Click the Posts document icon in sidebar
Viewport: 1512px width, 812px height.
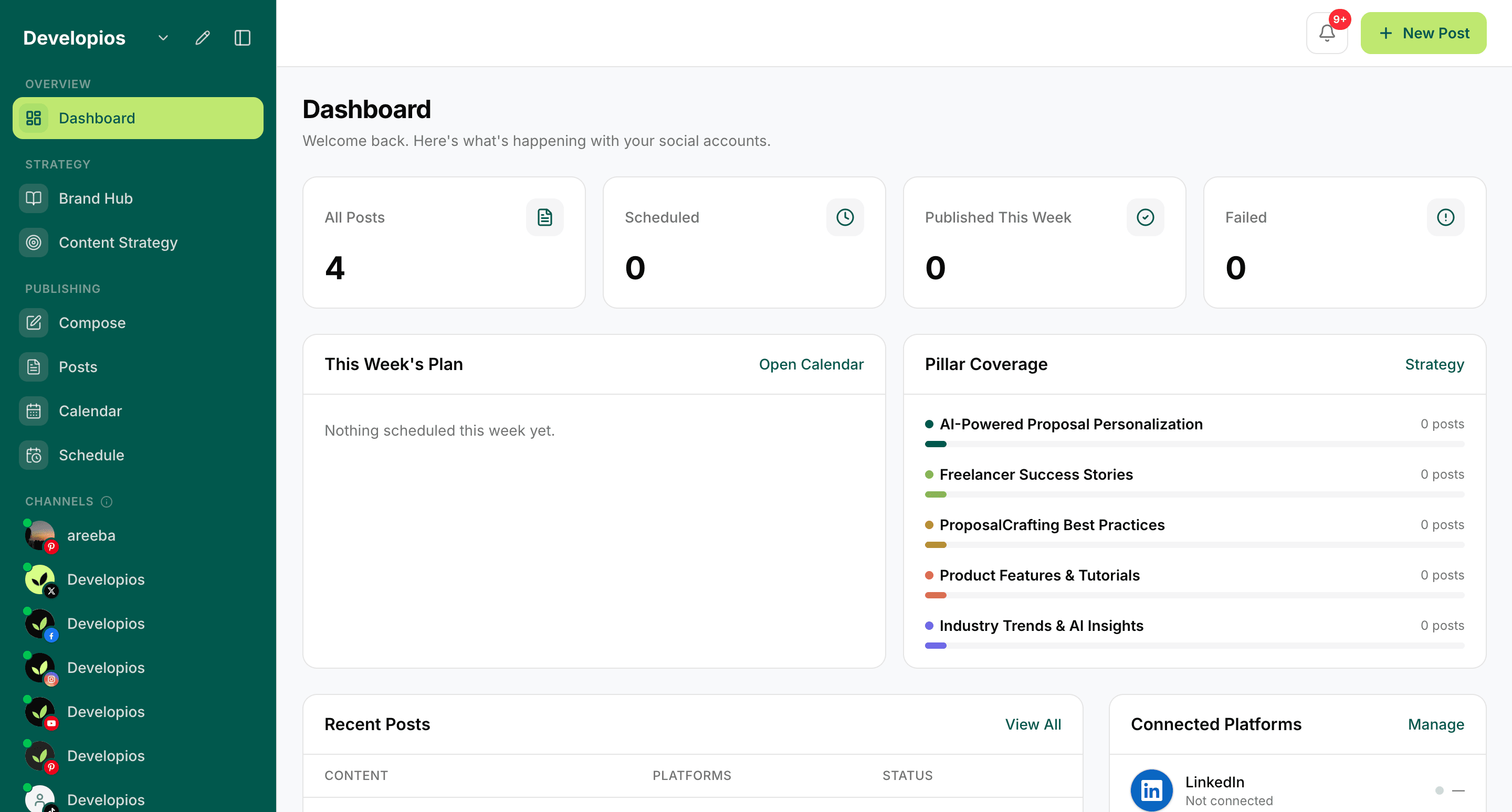[34, 367]
